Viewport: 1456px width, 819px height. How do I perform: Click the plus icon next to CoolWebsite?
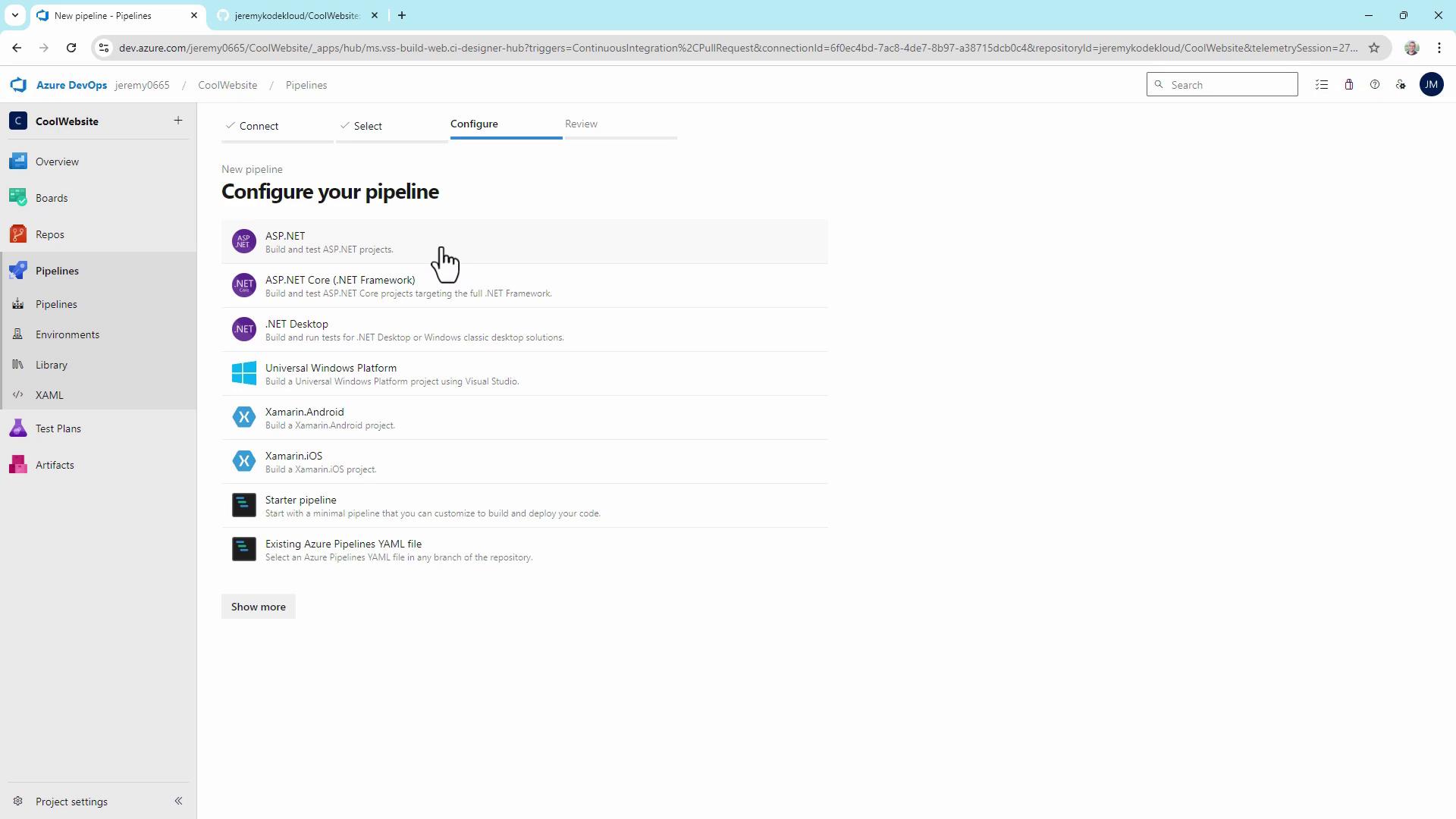(x=177, y=121)
